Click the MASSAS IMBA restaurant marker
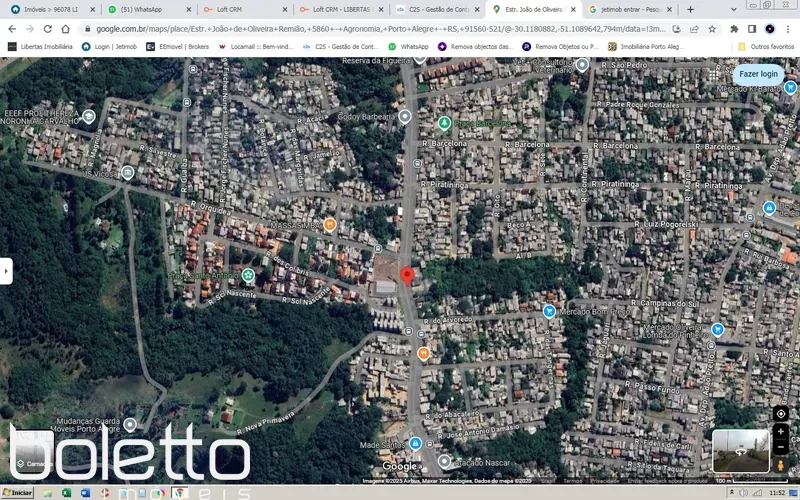This screenshot has height=500, width=800. (330, 224)
